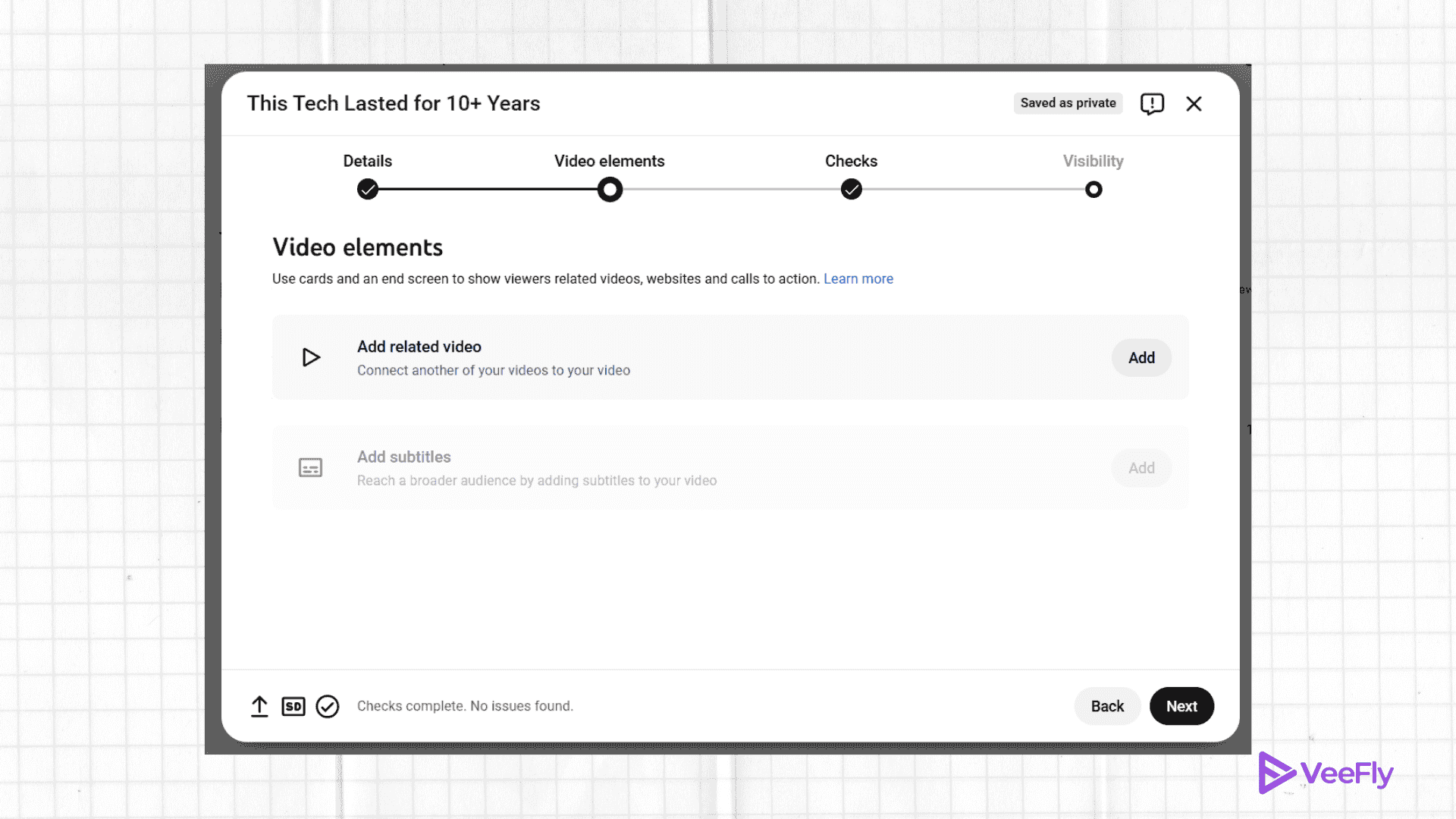Open the Learn more link

[x=858, y=279]
